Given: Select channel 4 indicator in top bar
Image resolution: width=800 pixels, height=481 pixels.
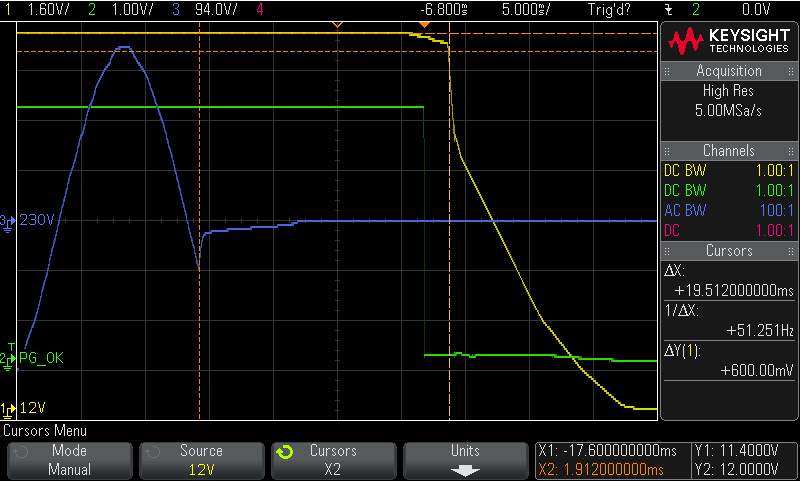Looking at the screenshot, I should pos(260,9).
